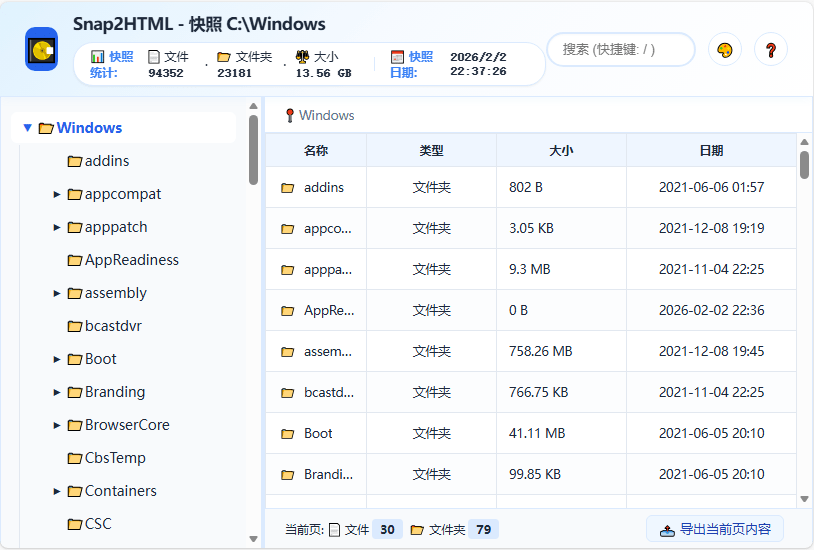Sort the list by 大小 column header

pyautogui.click(x=561, y=150)
